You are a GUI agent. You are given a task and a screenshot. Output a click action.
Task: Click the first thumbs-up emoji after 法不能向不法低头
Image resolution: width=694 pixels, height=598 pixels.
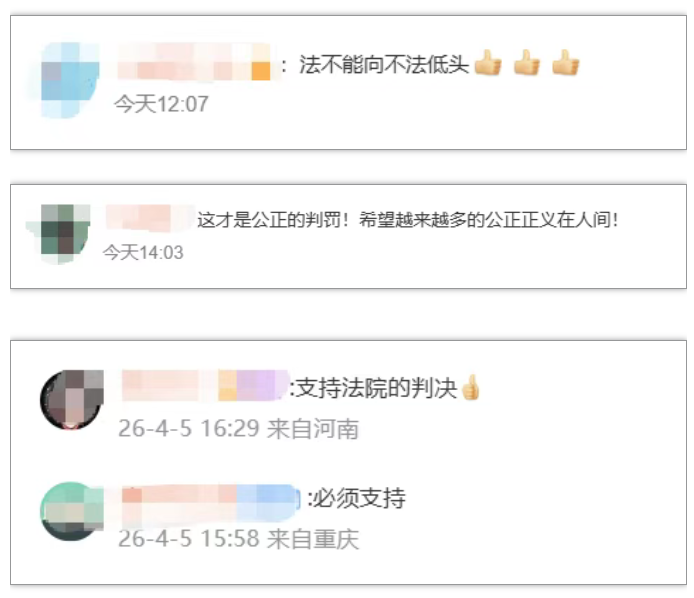click(x=488, y=62)
